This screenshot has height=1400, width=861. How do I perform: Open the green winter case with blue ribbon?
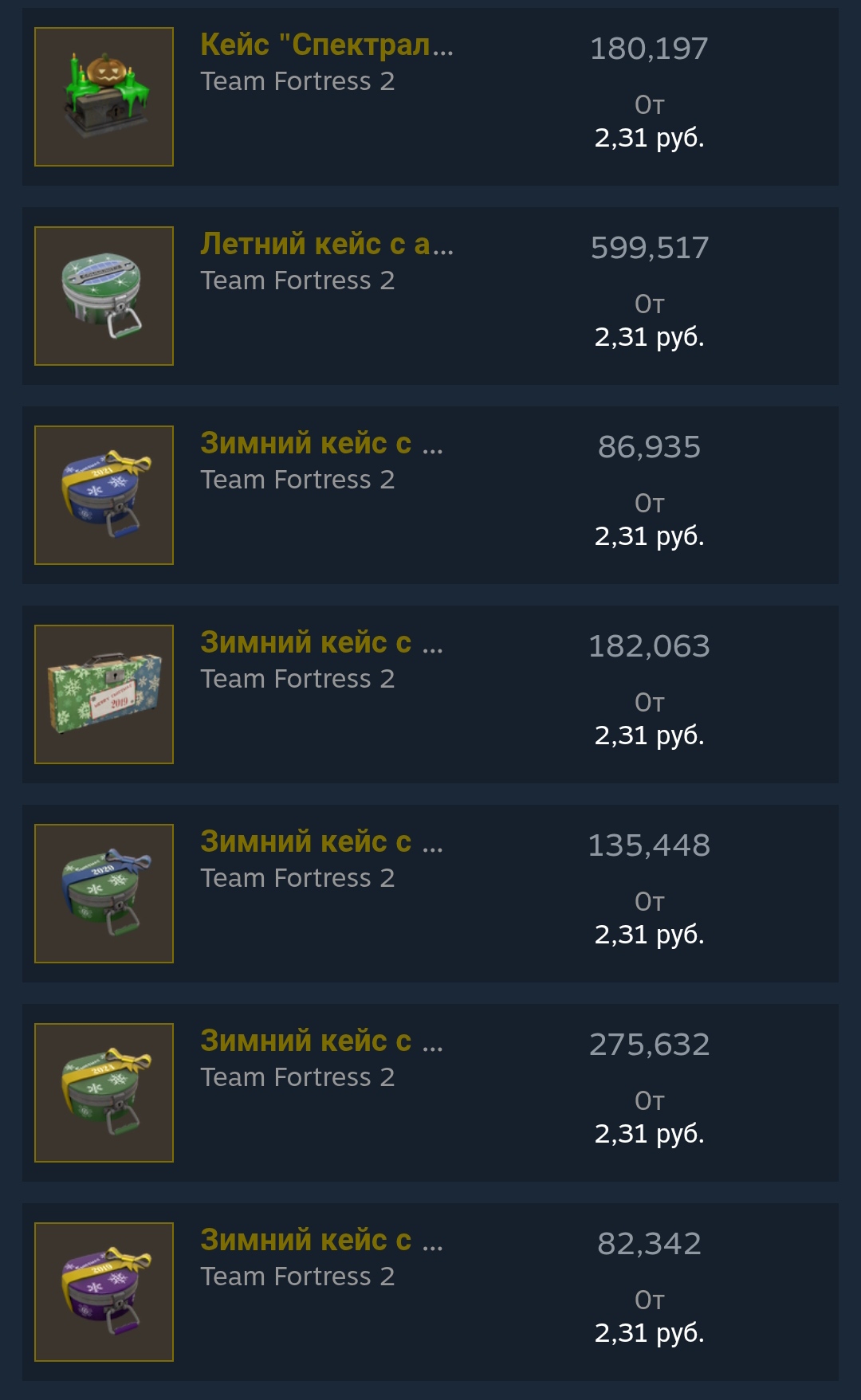coord(104,893)
